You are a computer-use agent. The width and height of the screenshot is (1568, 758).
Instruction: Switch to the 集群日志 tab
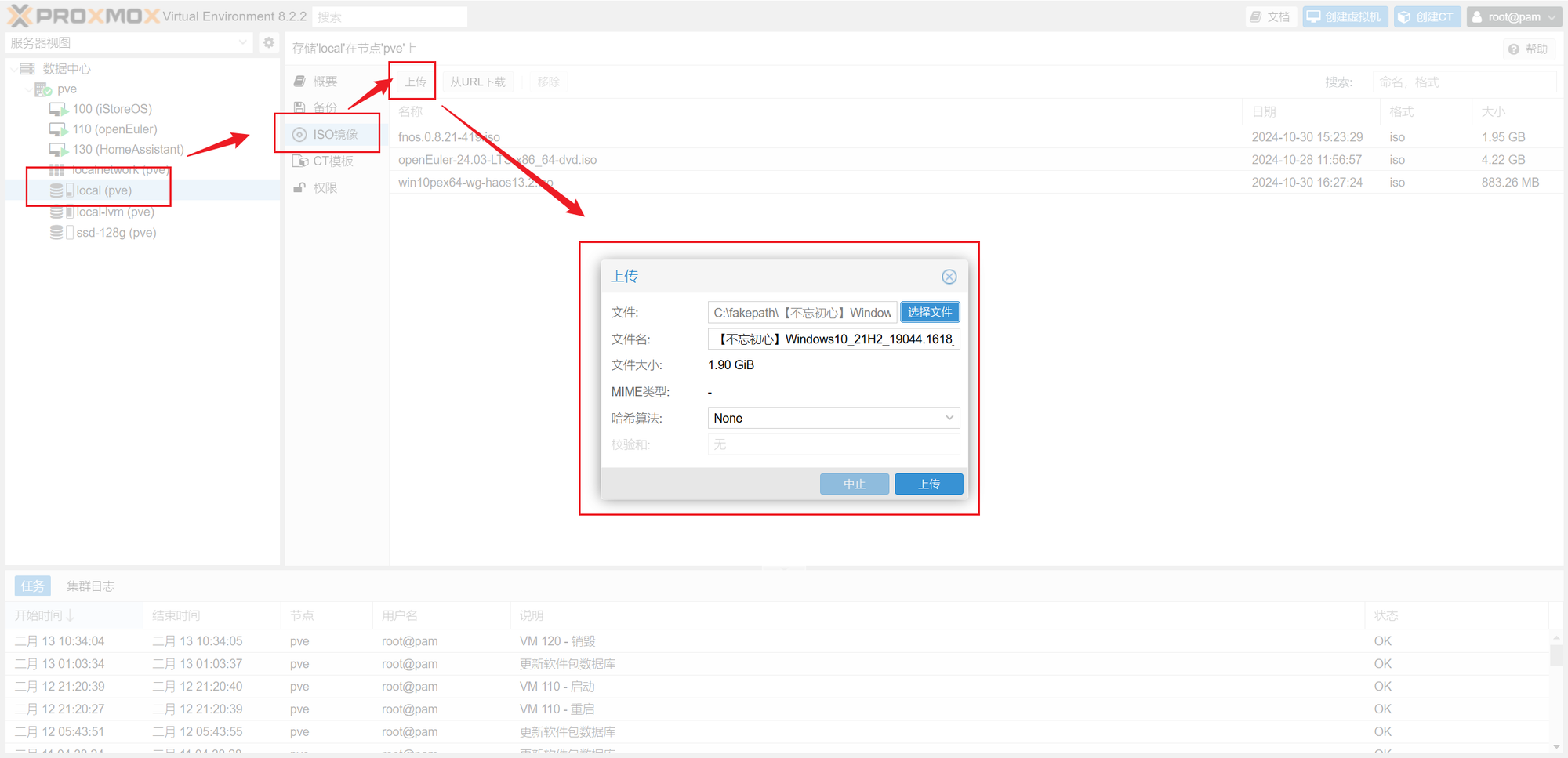(90, 586)
